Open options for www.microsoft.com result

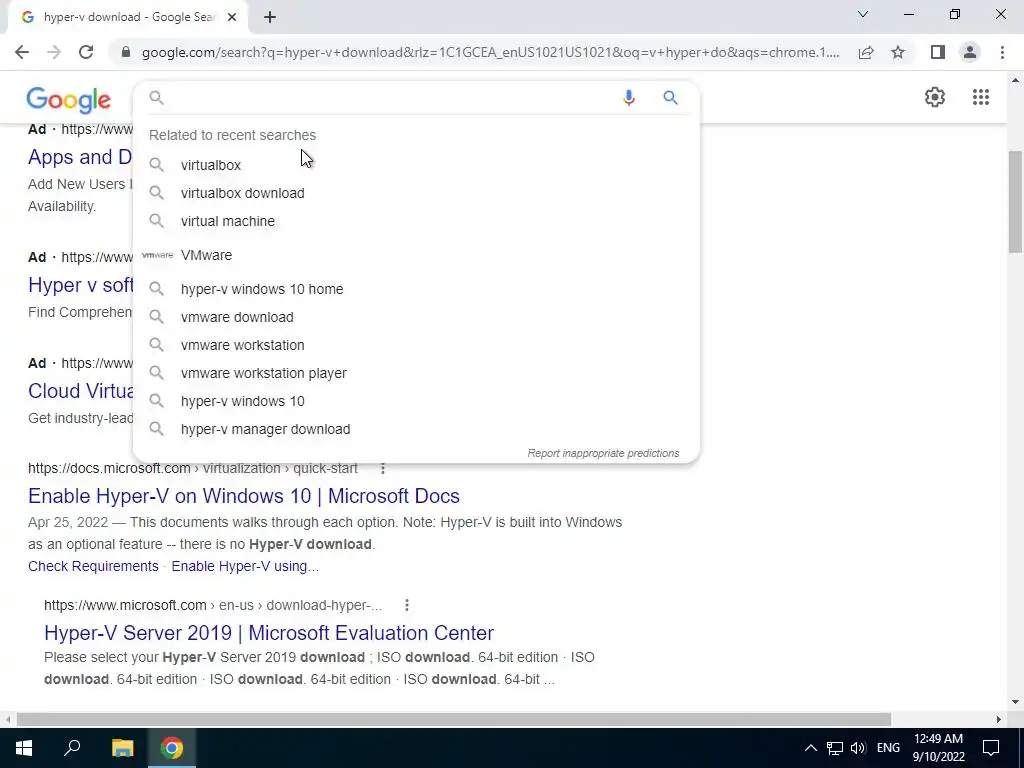(x=407, y=605)
